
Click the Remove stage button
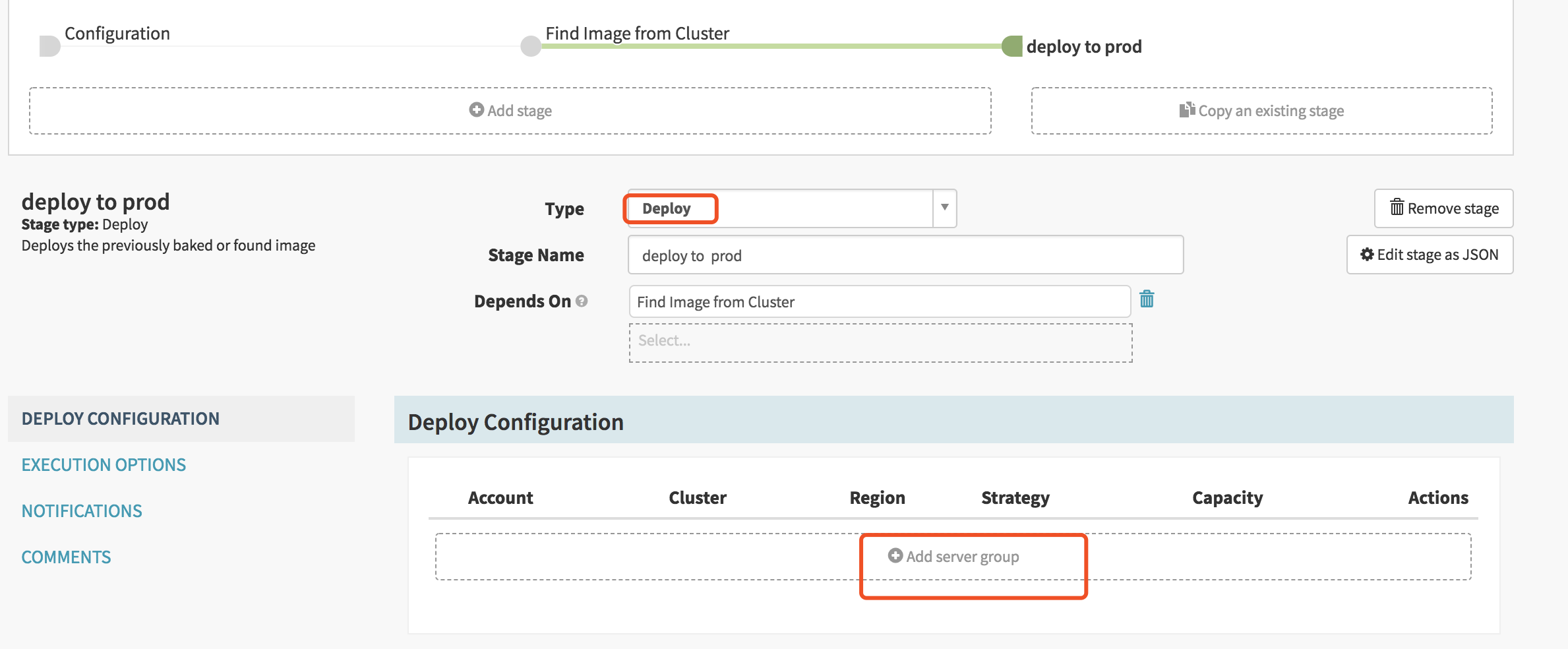[x=1443, y=208]
